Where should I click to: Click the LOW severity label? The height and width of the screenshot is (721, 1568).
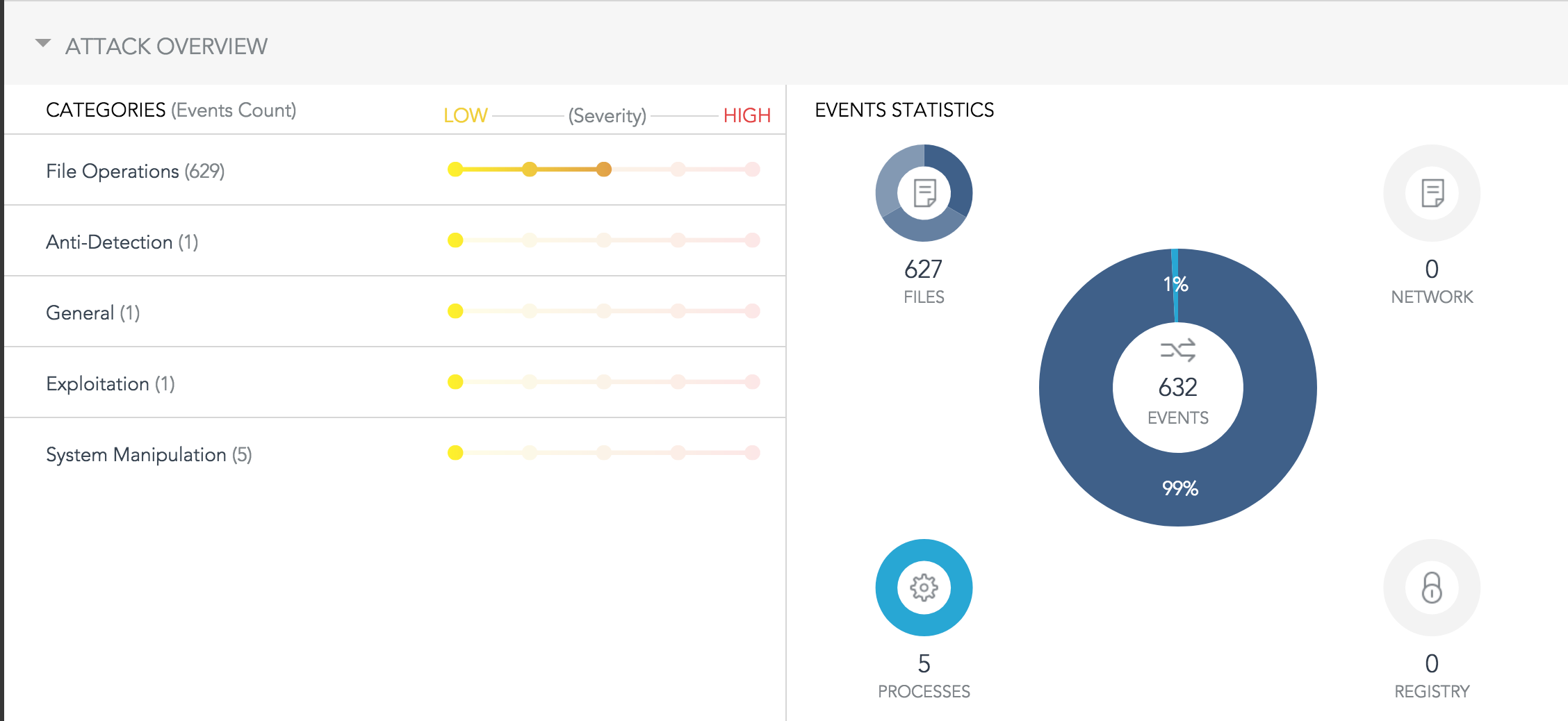(x=466, y=115)
